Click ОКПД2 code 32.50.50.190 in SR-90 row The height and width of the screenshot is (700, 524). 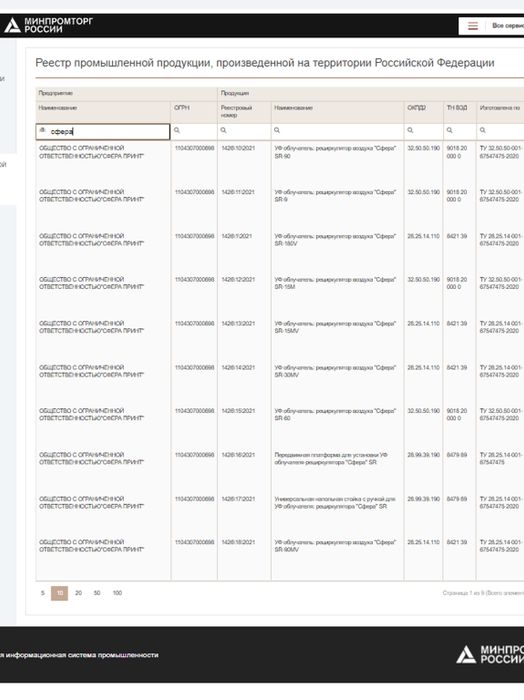click(423, 148)
